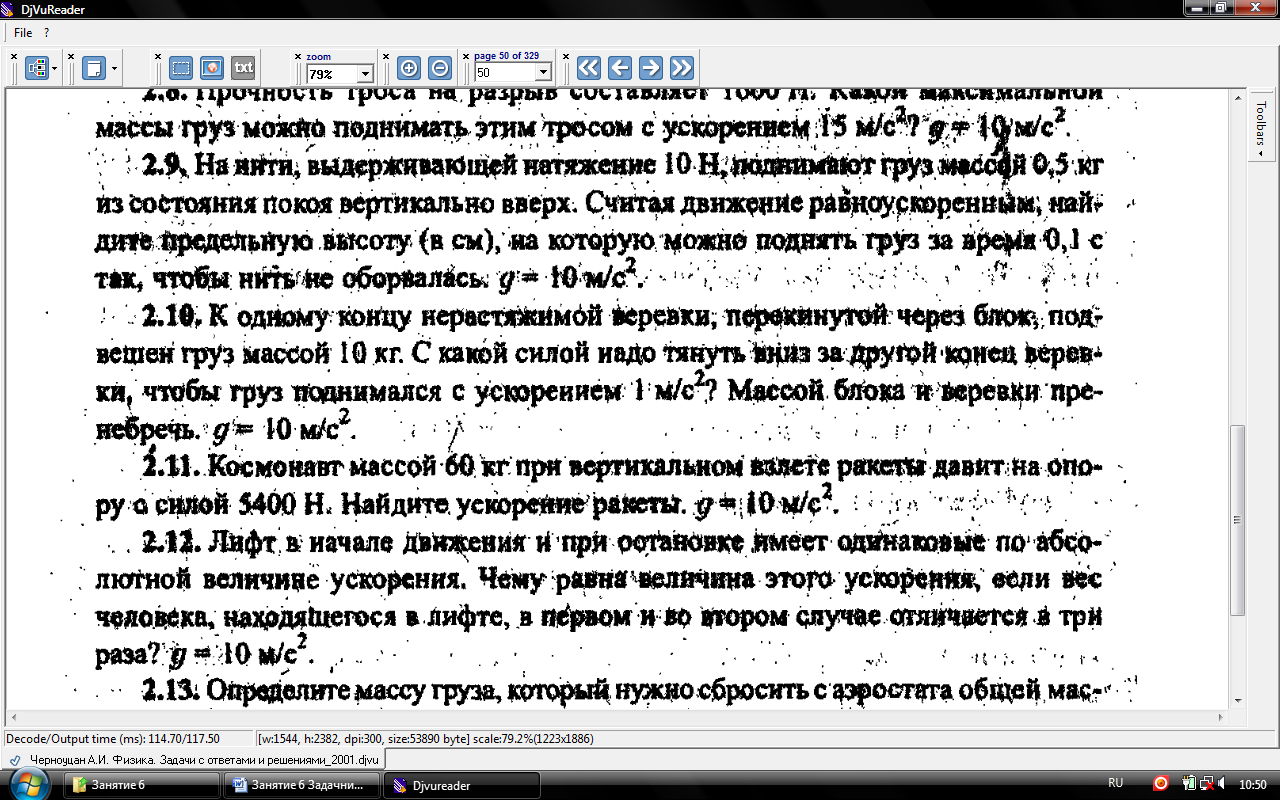This screenshot has height=800, width=1280.
Task: Jump to last page double-right arrow
Action: tap(681, 68)
